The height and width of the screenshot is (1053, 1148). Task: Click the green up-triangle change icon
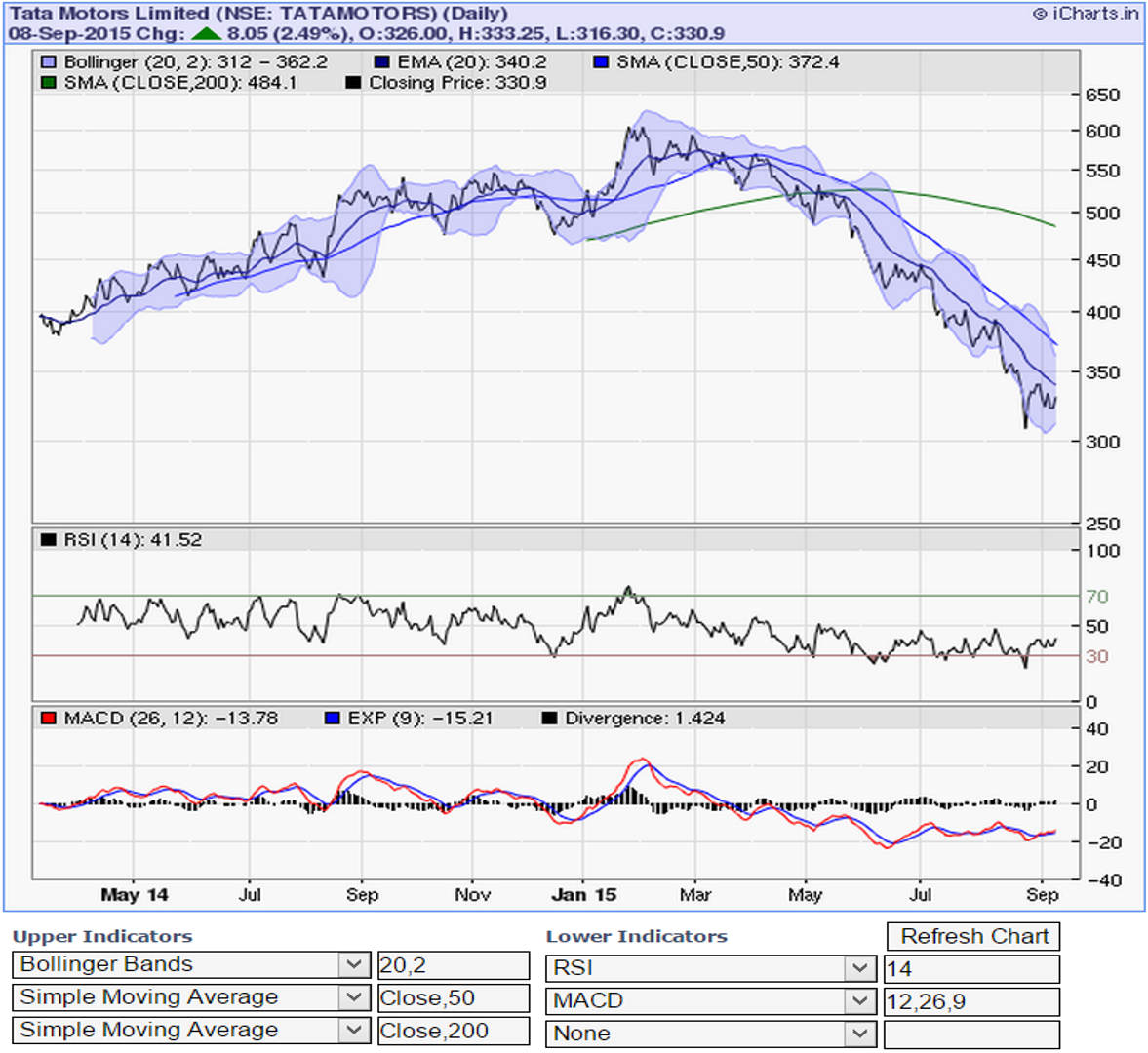click(207, 33)
